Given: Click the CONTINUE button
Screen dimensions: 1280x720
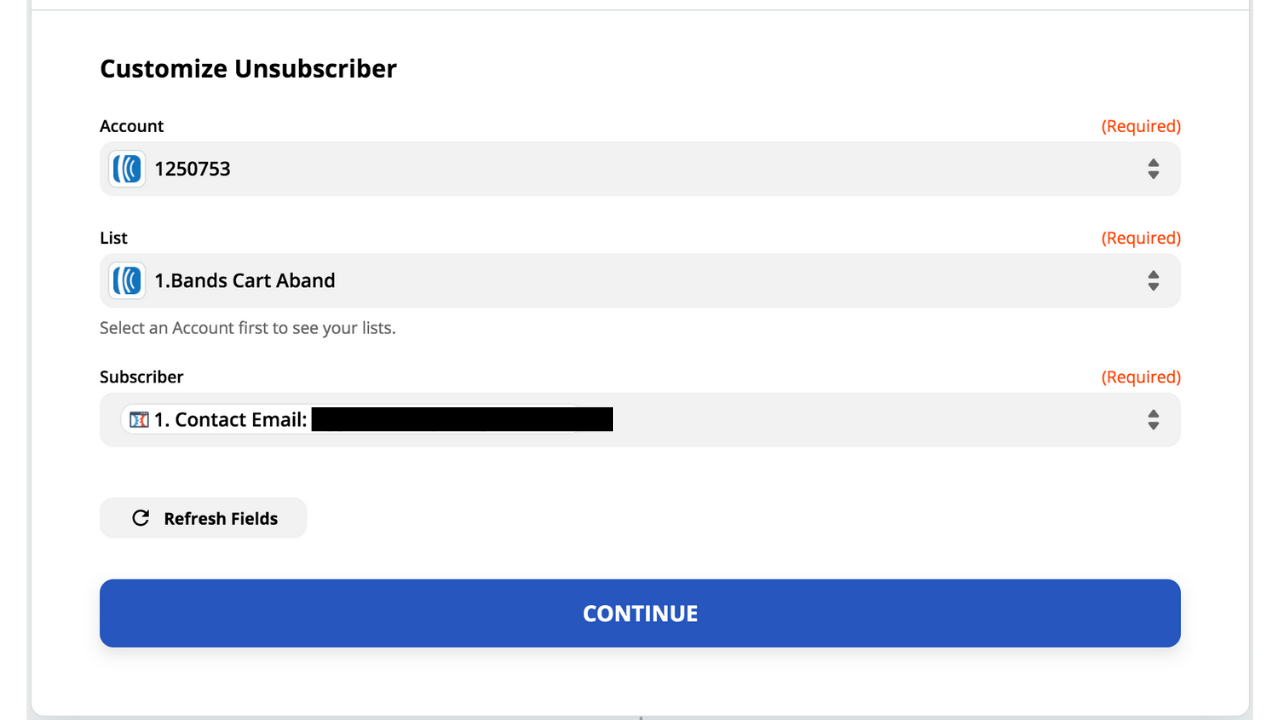Looking at the screenshot, I should [x=640, y=613].
